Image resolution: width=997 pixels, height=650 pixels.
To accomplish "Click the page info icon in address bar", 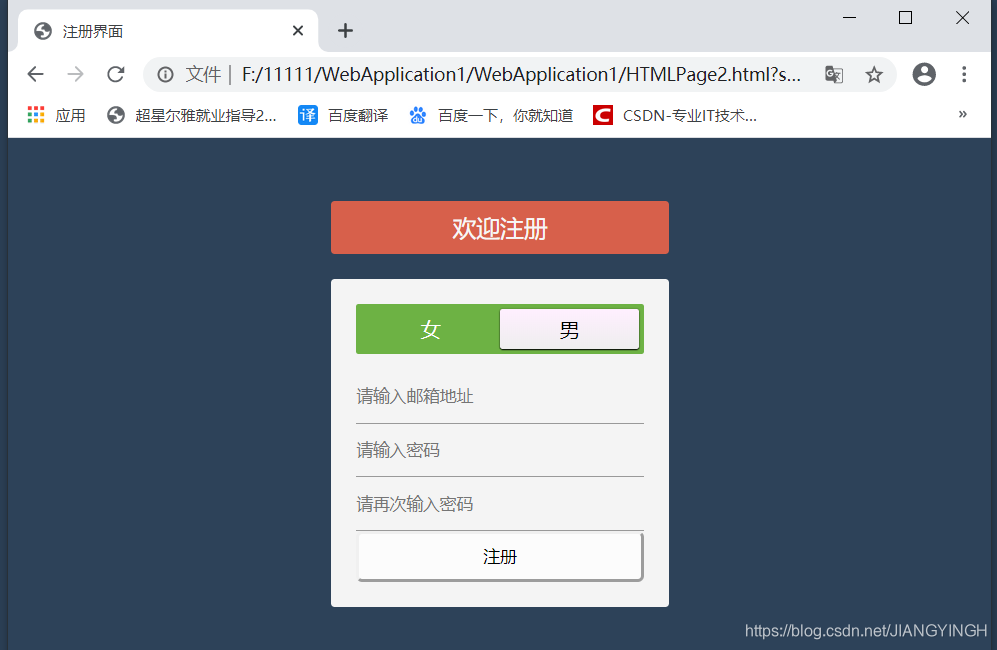I will (x=166, y=74).
